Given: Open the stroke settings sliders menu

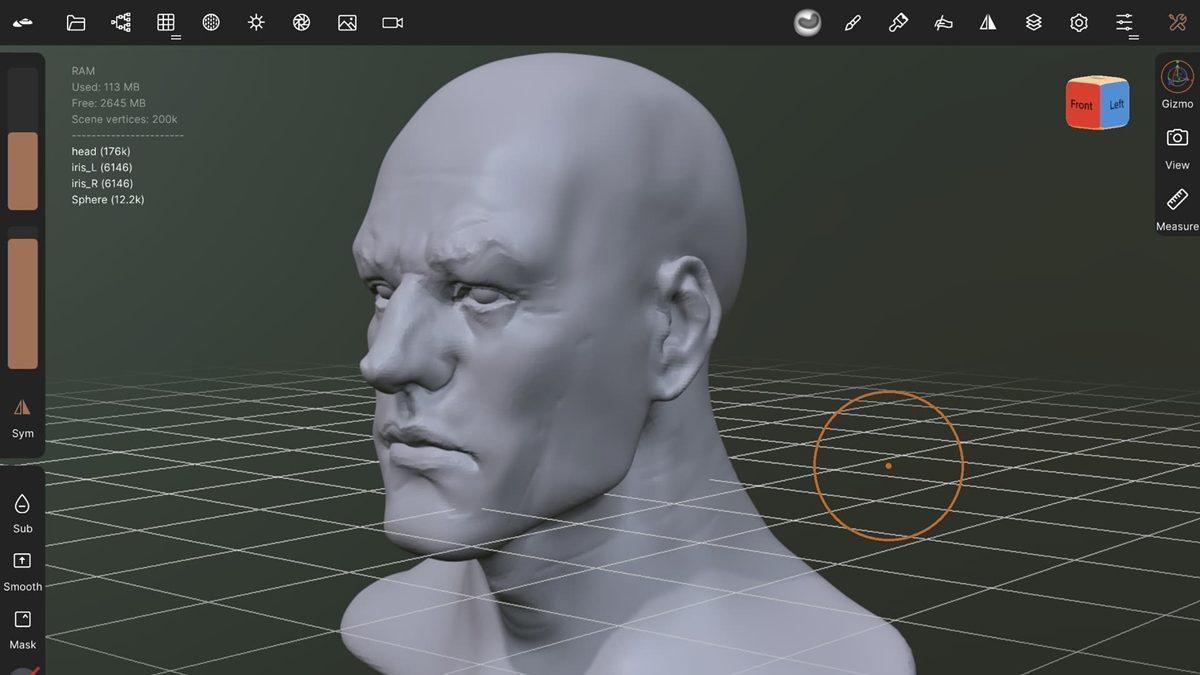Looking at the screenshot, I should click(1125, 21).
